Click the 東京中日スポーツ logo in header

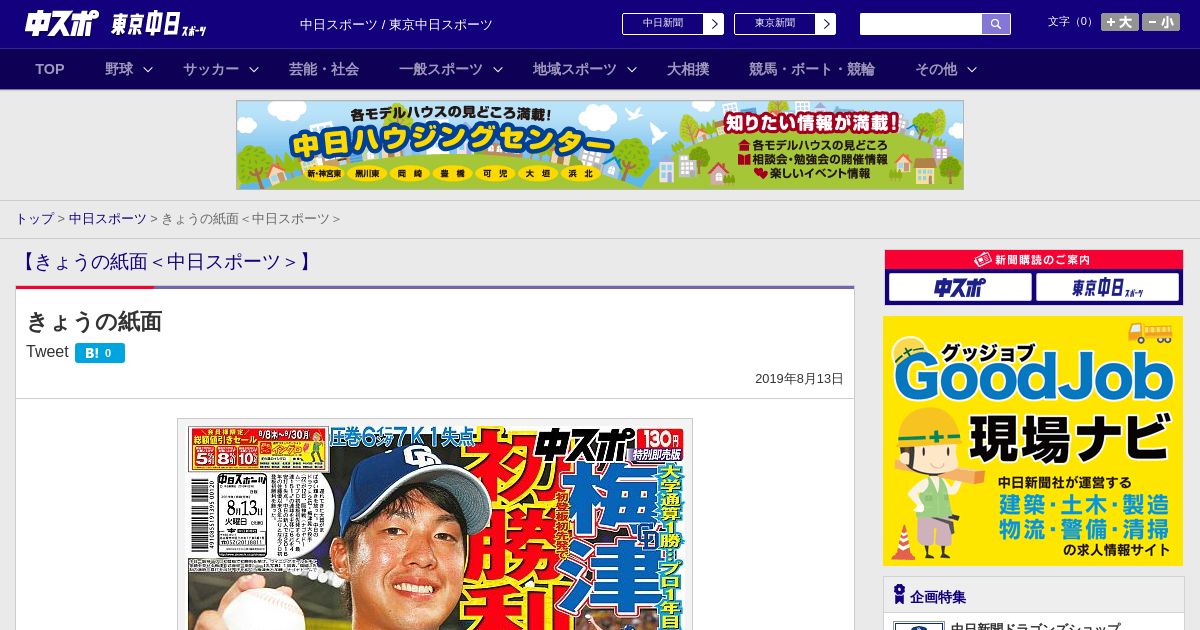tap(159, 24)
